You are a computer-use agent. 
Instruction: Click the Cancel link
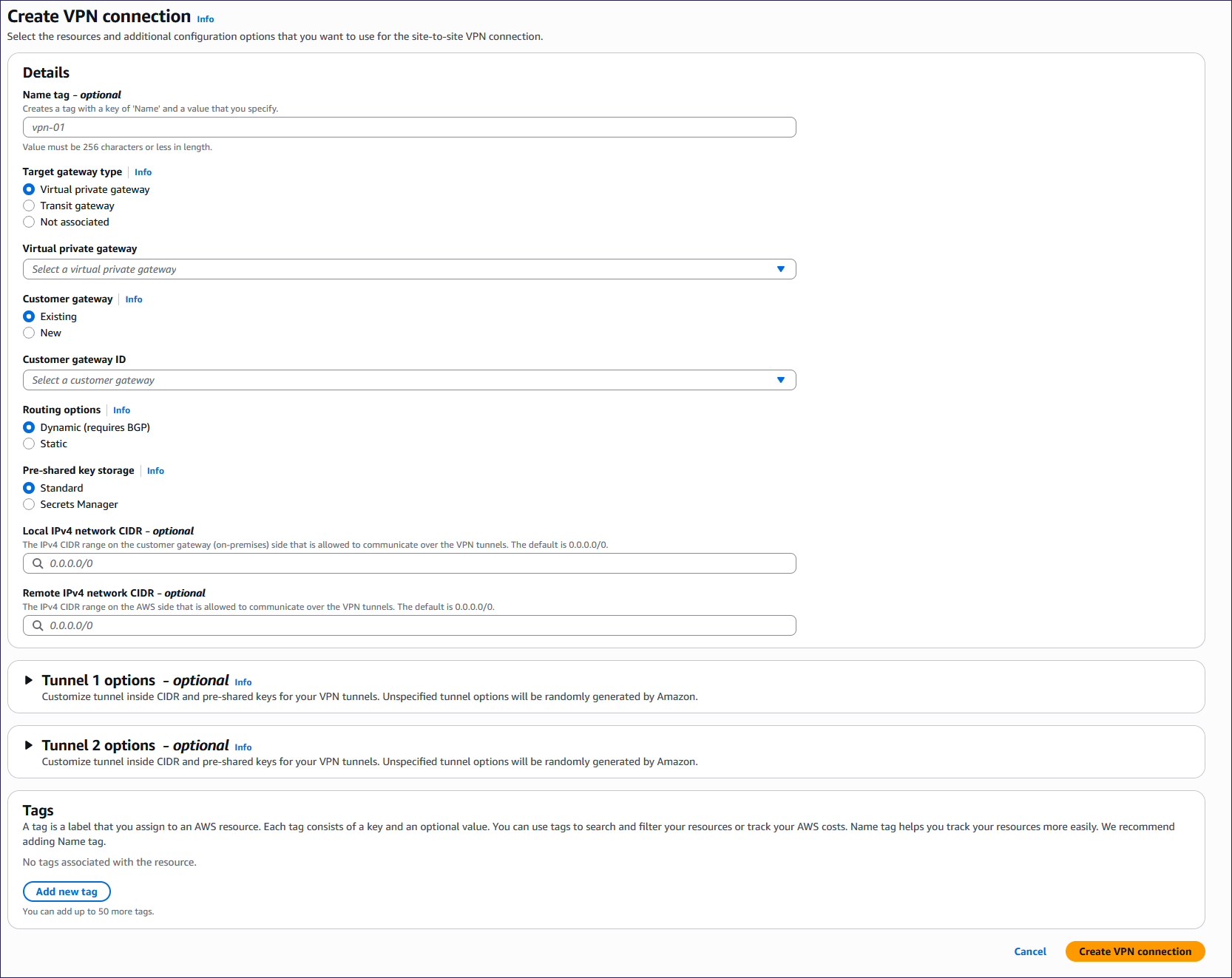(x=1029, y=951)
